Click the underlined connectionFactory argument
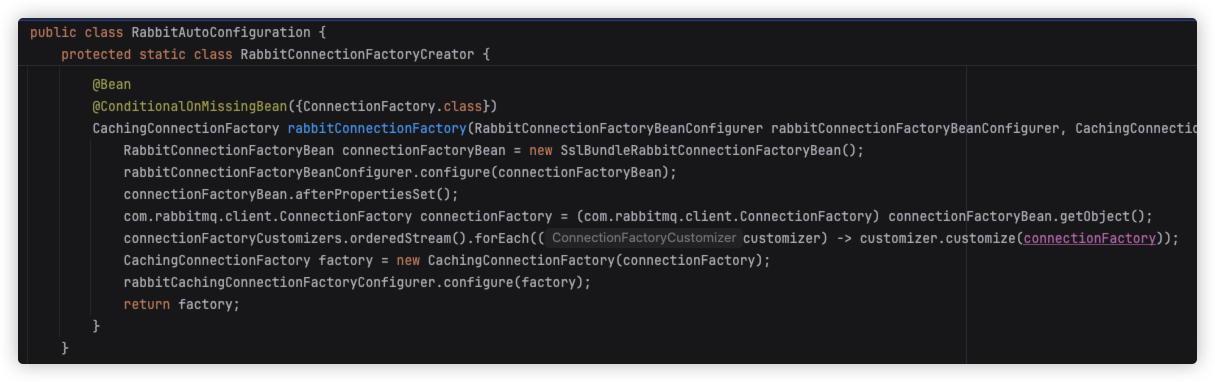 pyautogui.click(x=1090, y=238)
